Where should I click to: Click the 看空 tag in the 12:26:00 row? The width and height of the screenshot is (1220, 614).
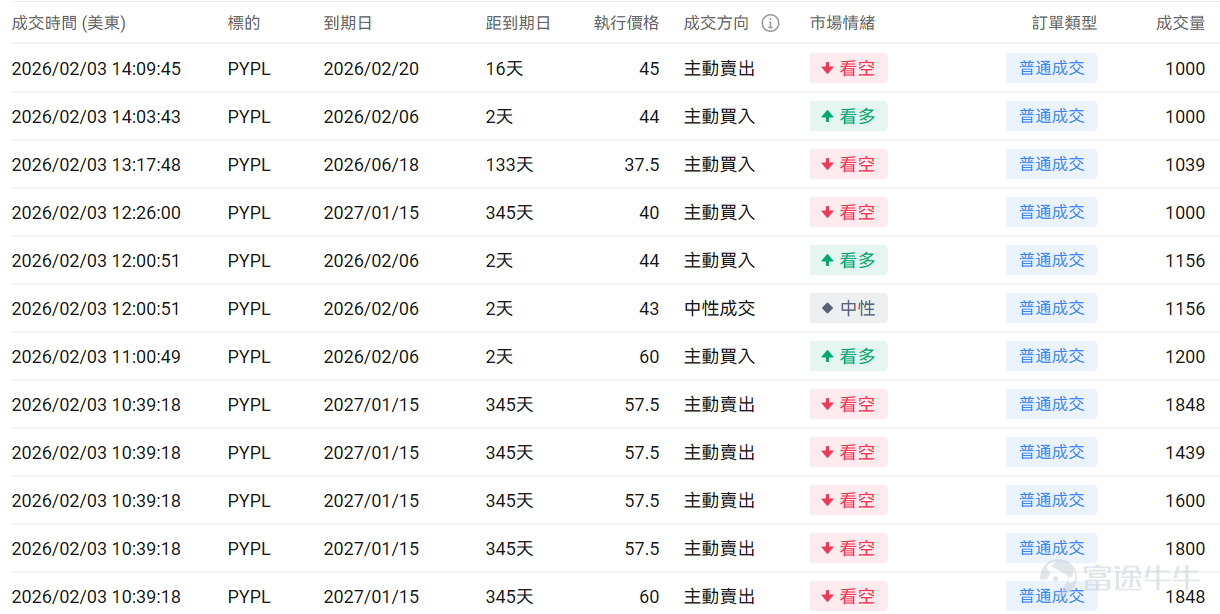(849, 212)
